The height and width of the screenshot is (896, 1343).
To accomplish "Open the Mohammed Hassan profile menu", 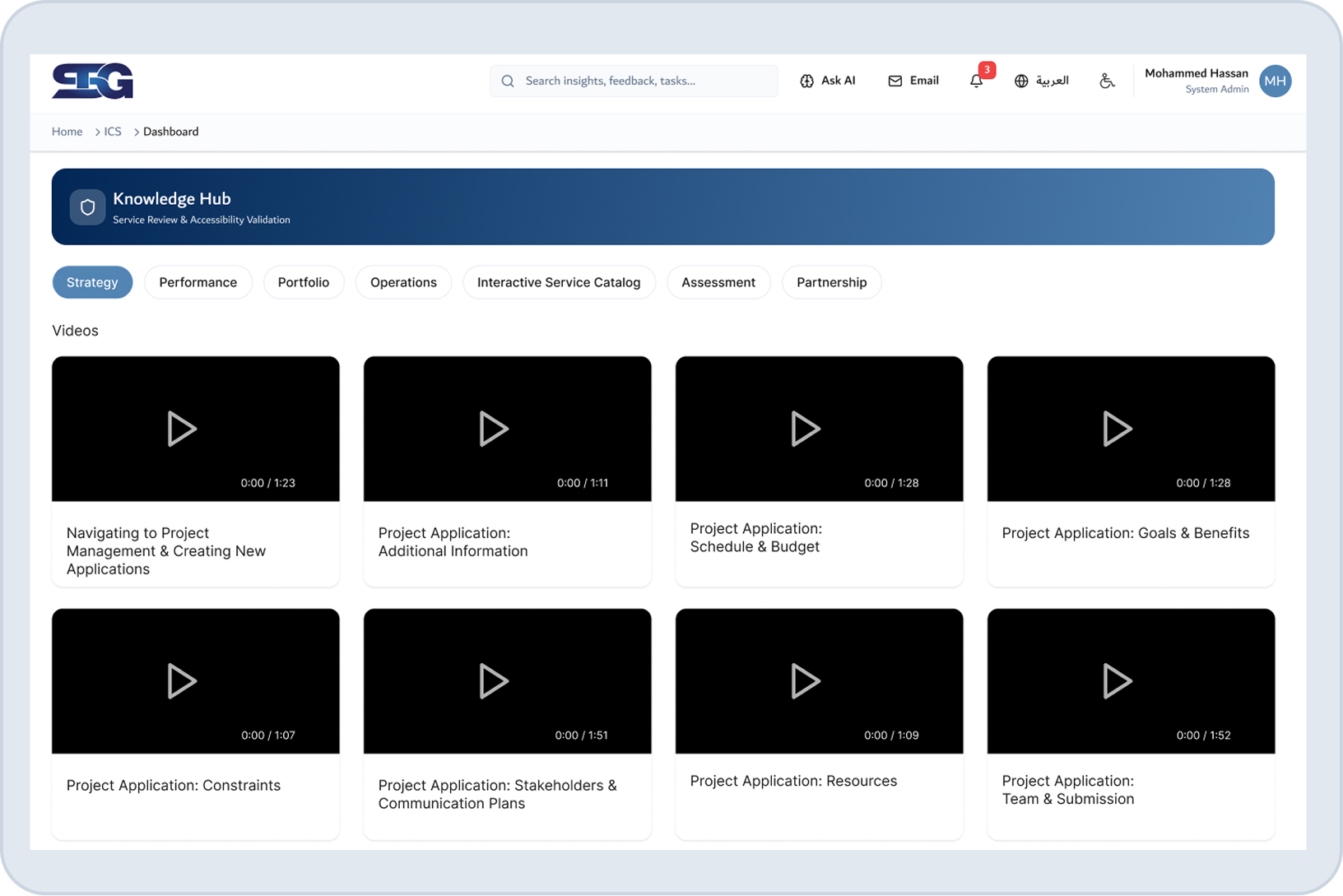I will (1275, 81).
